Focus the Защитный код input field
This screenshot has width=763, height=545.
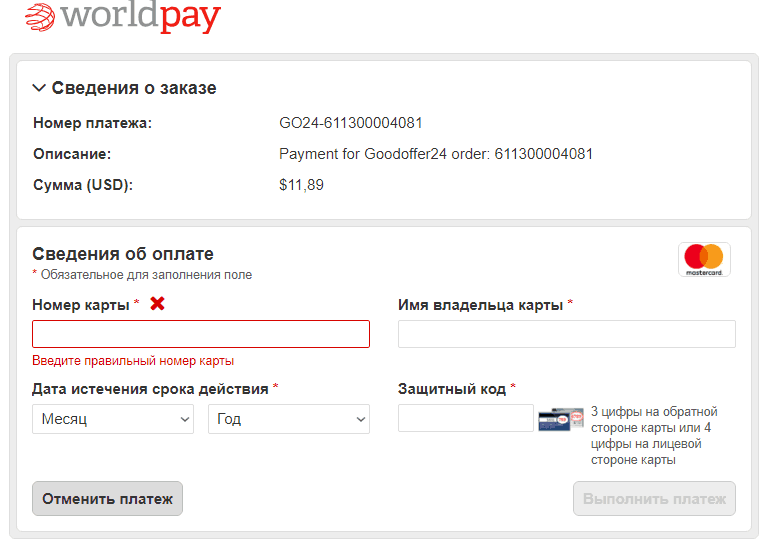tap(465, 419)
